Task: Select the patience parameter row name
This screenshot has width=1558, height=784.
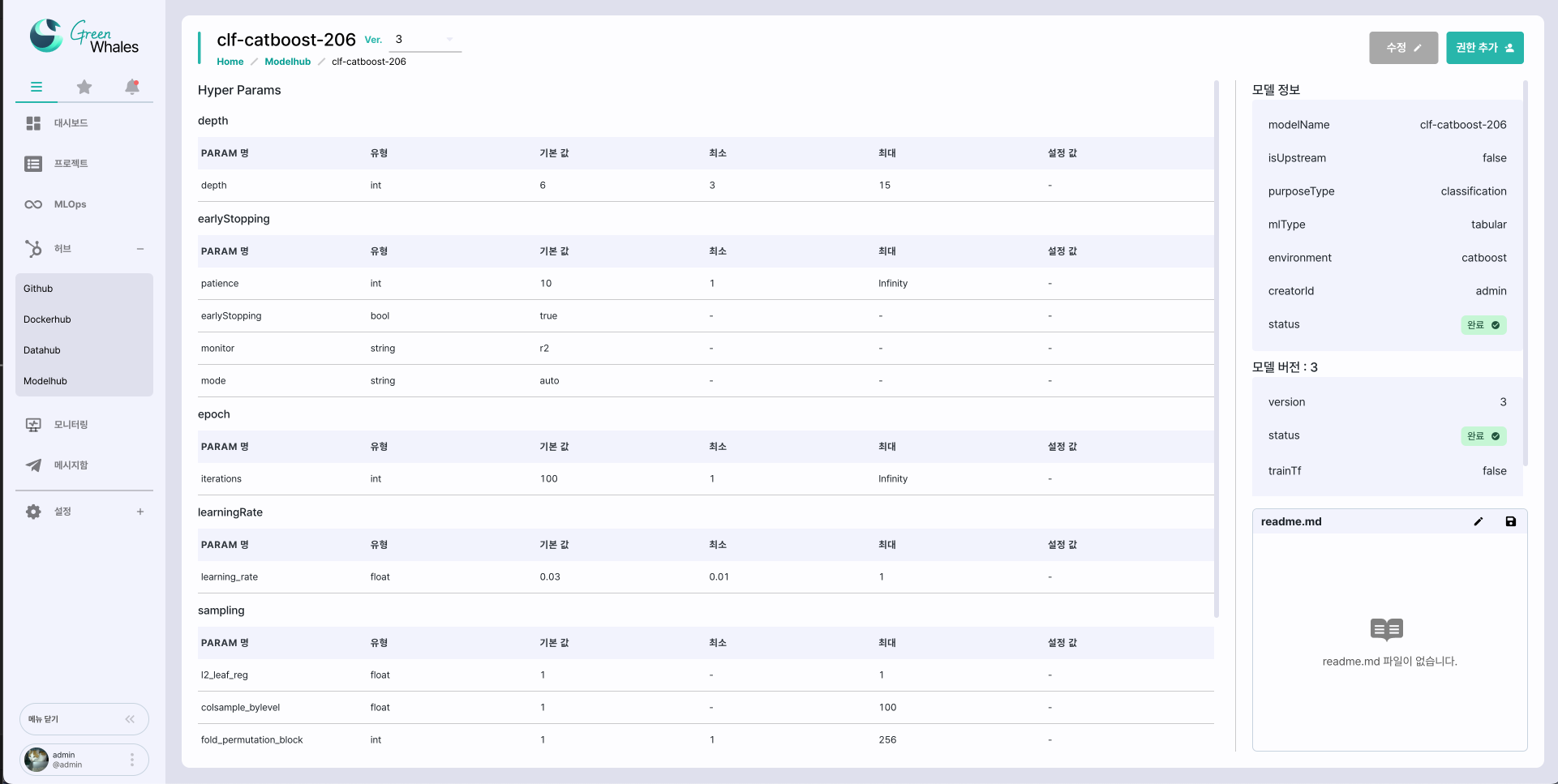Action: [x=220, y=284]
